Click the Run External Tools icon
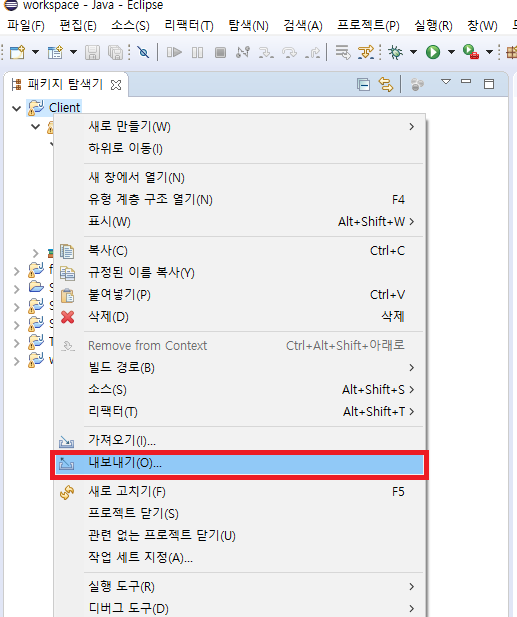Image resolution: width=517 pixels, height=617 pixels. pos(471,52)
